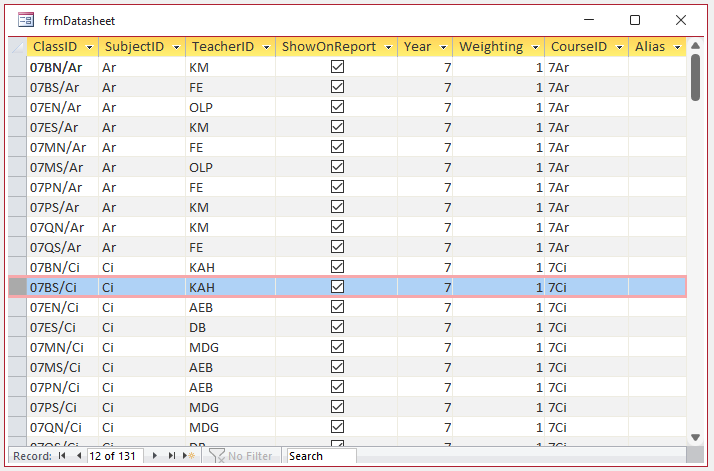
Task: Click TeacherID cell MDG in 07MN/Ci row
Action: (x=230, y=347)
